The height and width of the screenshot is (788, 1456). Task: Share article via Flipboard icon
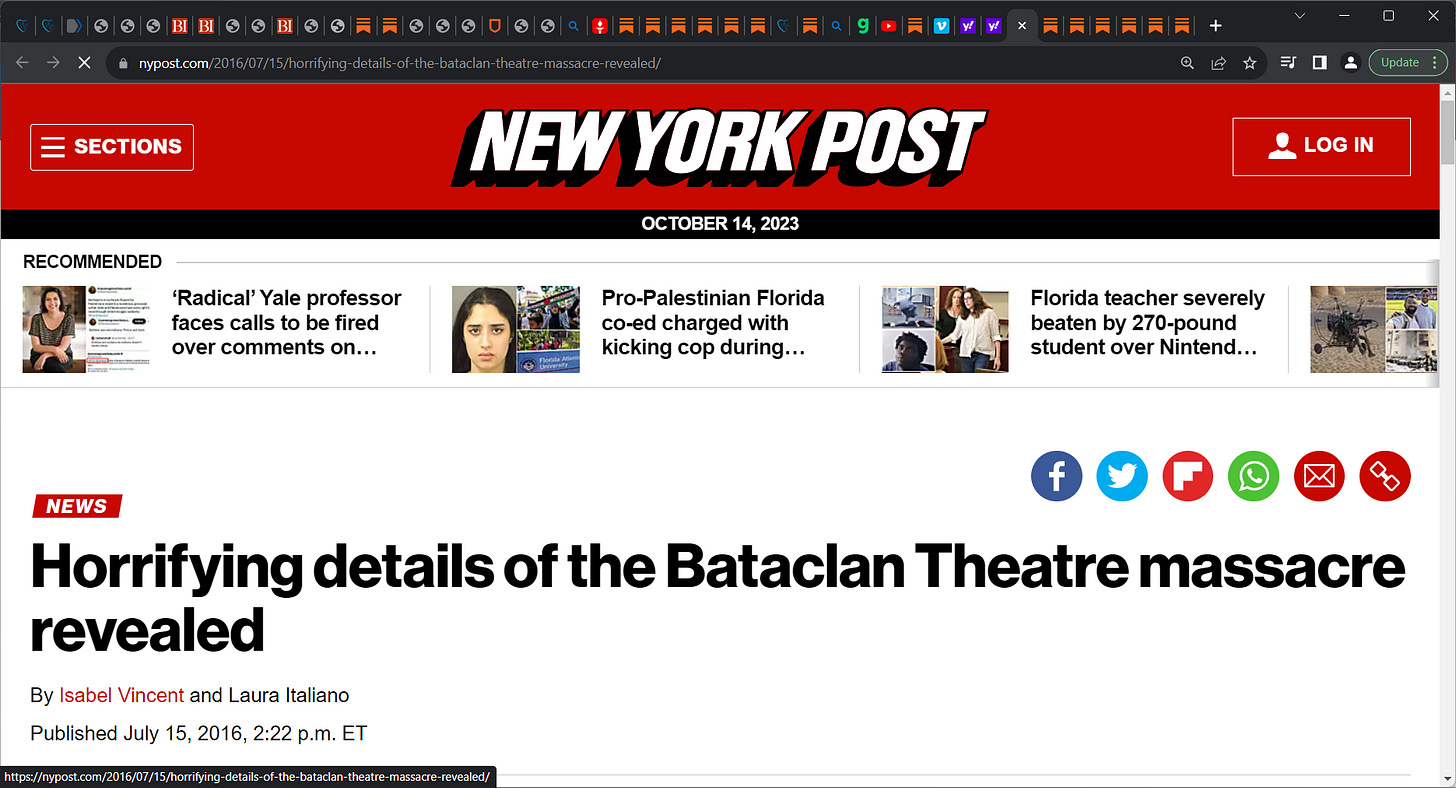(1188, 476)
